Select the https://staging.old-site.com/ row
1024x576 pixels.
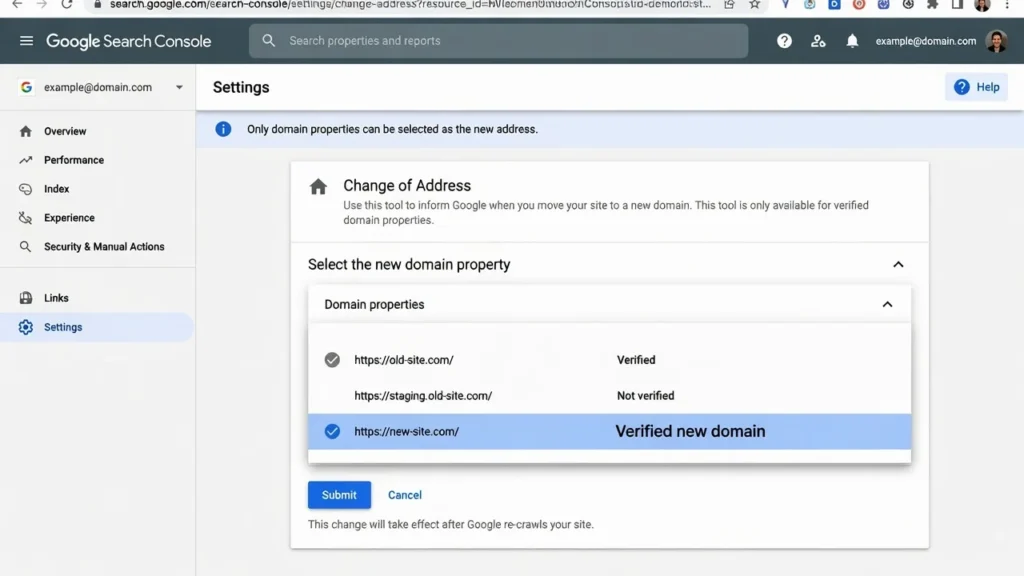pyautogui.click(x=609, y=396)
